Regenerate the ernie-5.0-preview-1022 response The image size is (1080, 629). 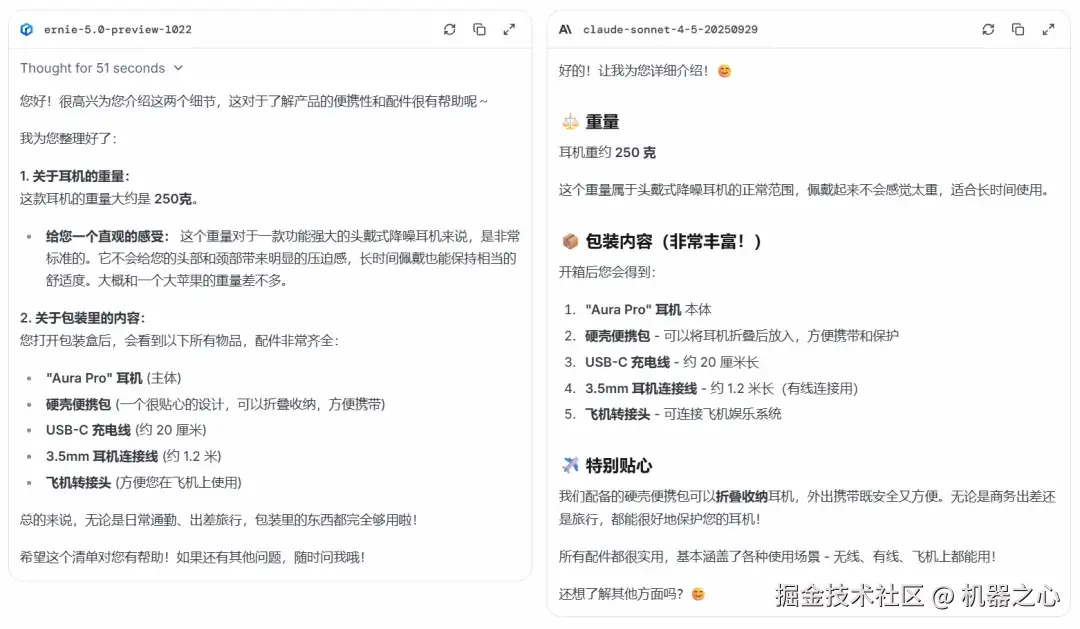coord(450,29)
